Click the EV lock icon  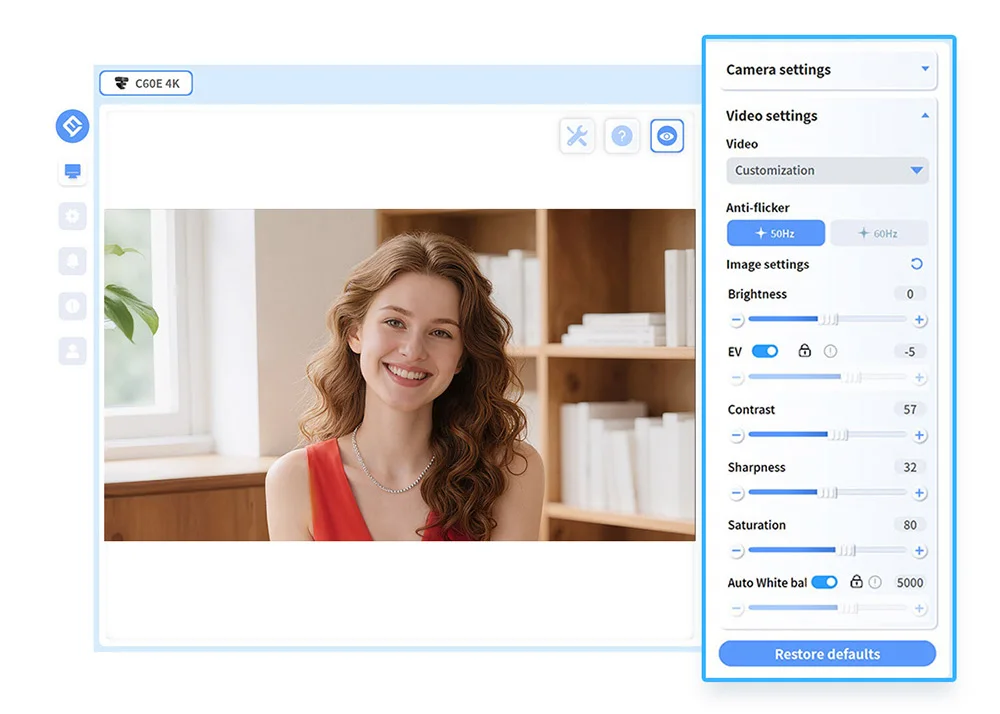(805, 351)
